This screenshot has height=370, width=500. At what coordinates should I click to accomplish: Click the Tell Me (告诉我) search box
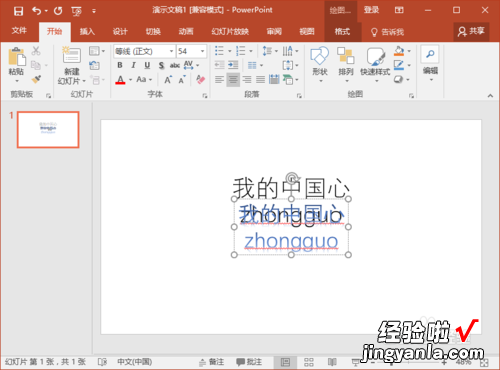pyautogui.click(x=387, y=32)
